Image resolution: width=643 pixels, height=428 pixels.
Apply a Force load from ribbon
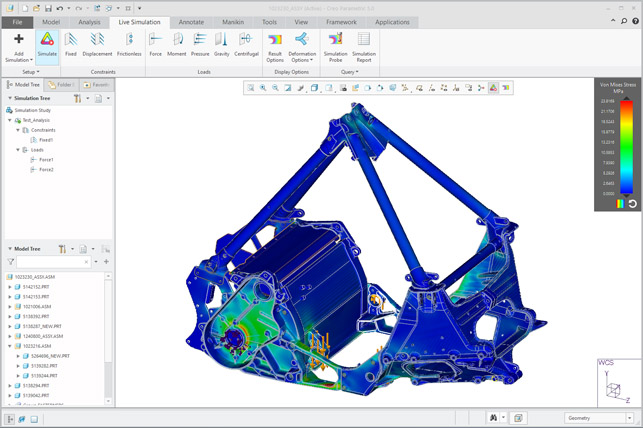pyautogui.click(x=155, y=44)
